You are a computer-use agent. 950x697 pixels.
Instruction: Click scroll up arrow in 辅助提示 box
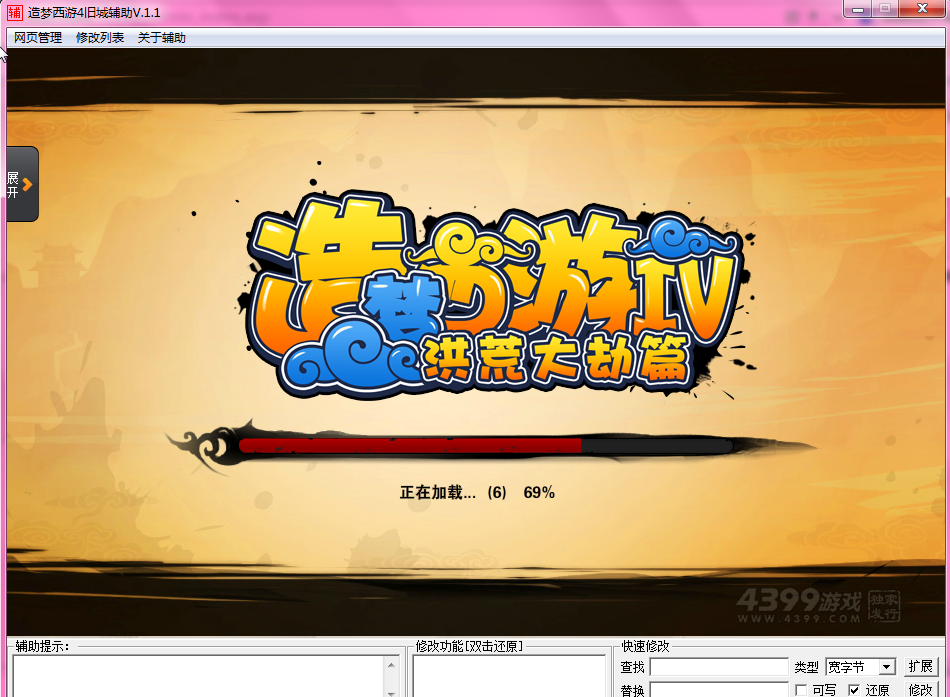click(391, 665)
